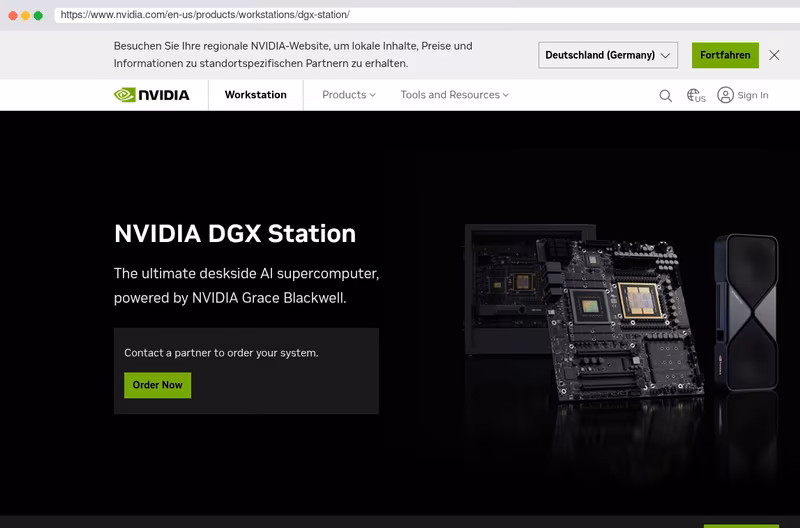The image size is (800, 528).
Task: Open the site search magnifier icon
Action: (665, 95)
